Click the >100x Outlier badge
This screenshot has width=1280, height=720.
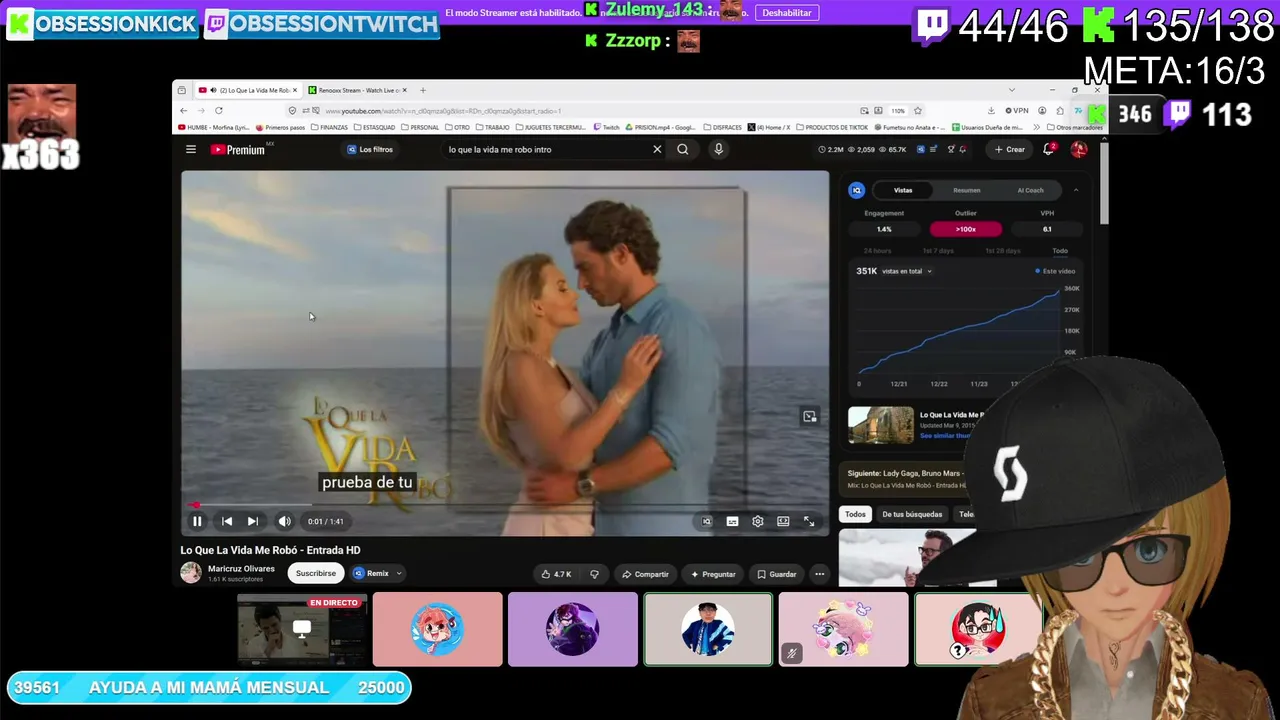(966, 229)
